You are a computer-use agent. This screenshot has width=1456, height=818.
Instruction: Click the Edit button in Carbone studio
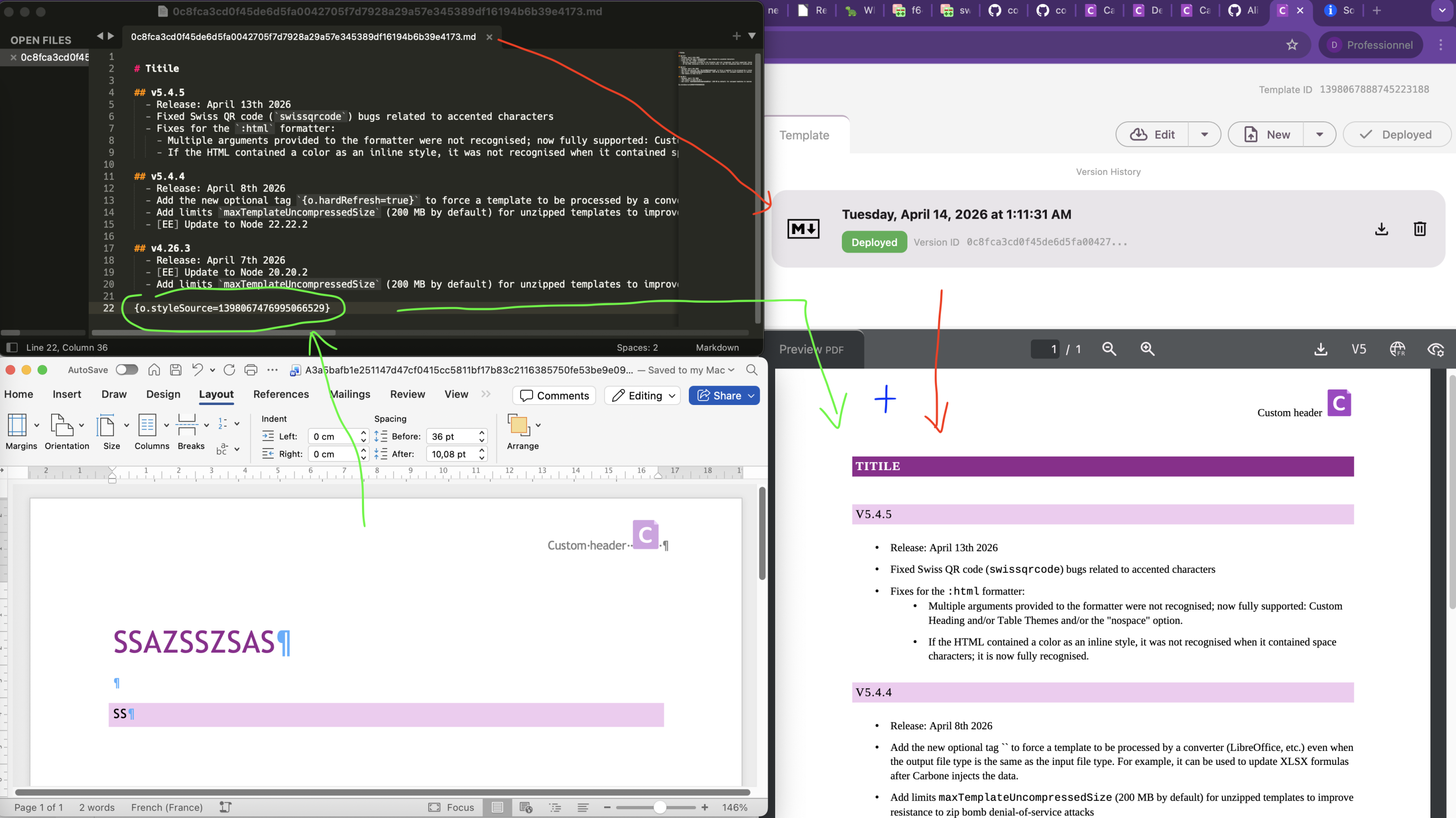1152,134
